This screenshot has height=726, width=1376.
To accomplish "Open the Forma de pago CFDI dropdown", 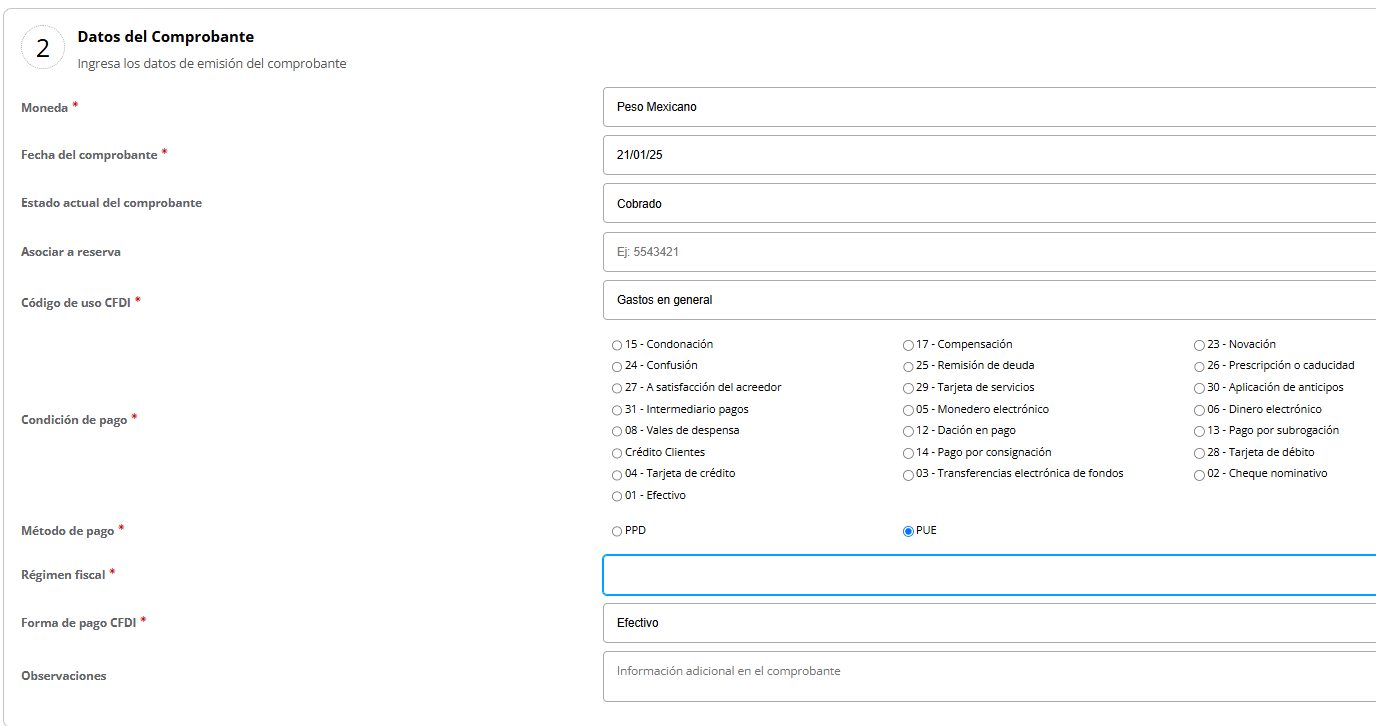I will click(989, 623).
